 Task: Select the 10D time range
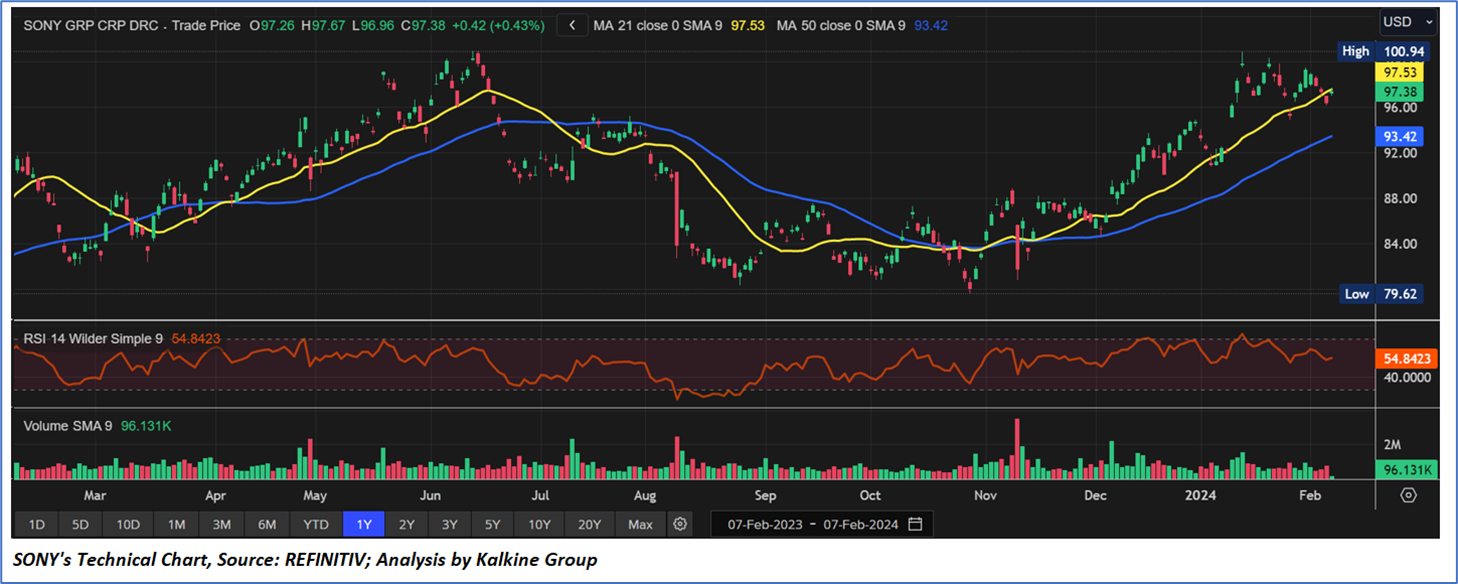click(x=128, y=524)
